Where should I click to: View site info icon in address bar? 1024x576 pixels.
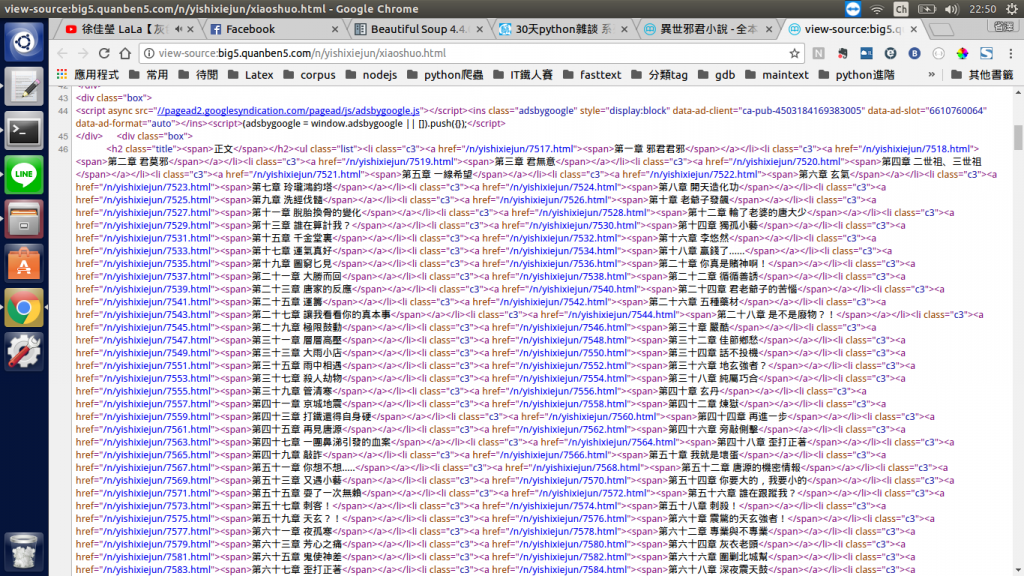coord(149,54)
